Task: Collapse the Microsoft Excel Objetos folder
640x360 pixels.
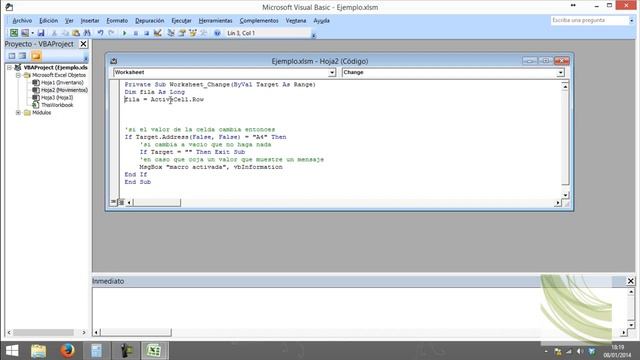Action: (18, 75)
